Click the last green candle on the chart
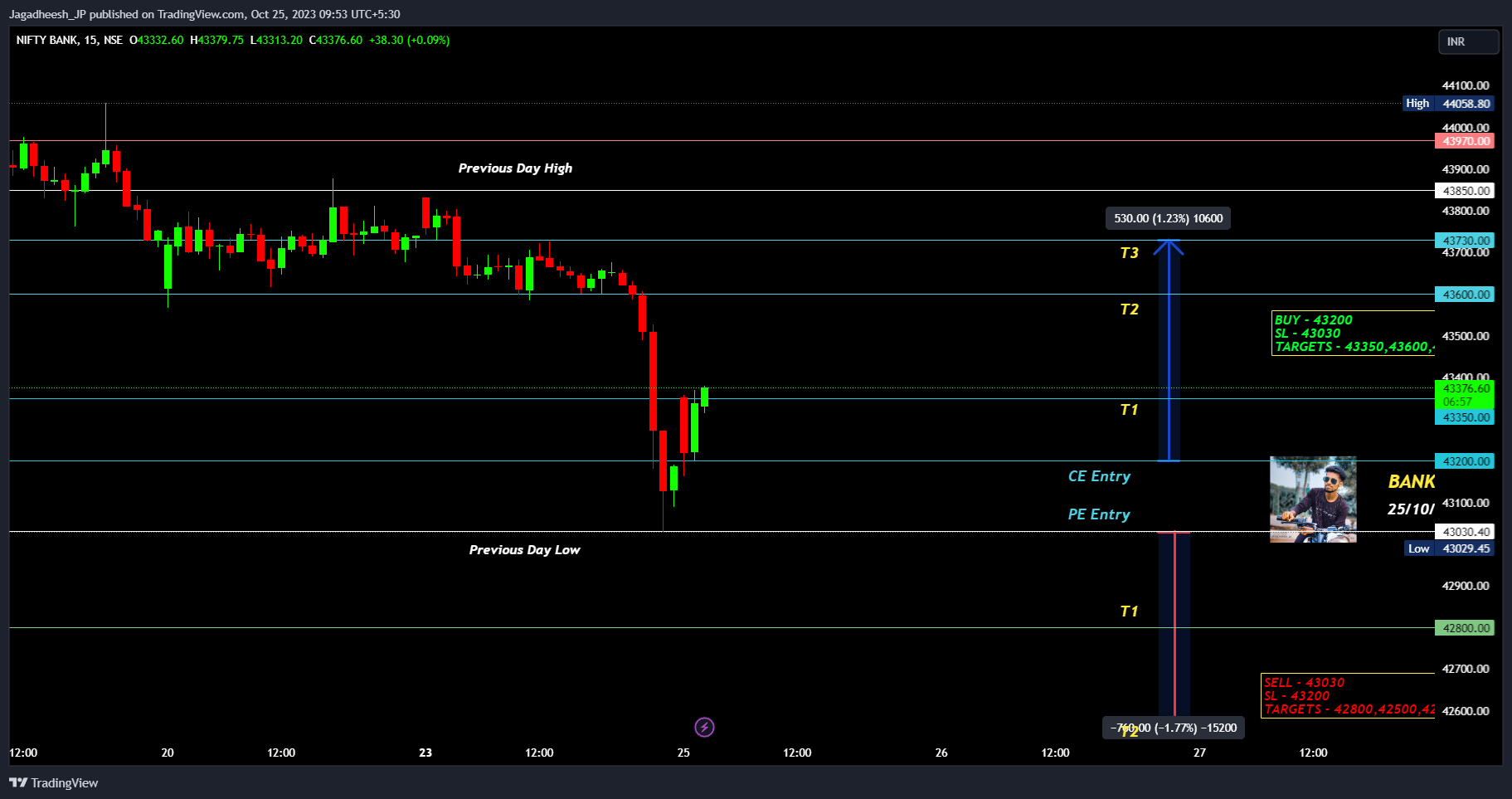 (x=704, y=397)
